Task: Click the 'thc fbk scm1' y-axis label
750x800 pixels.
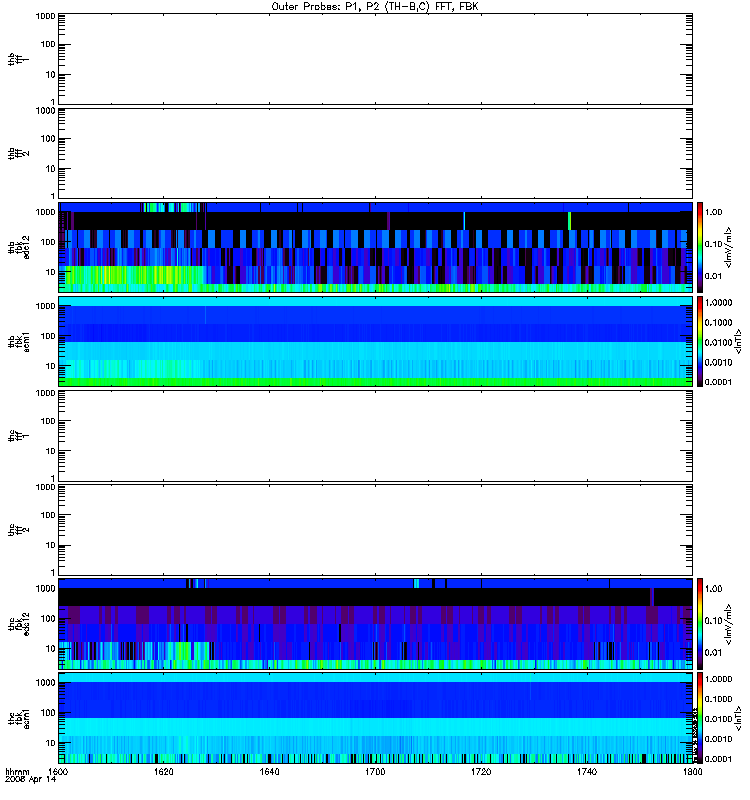Action: click(x=19, y=718)
